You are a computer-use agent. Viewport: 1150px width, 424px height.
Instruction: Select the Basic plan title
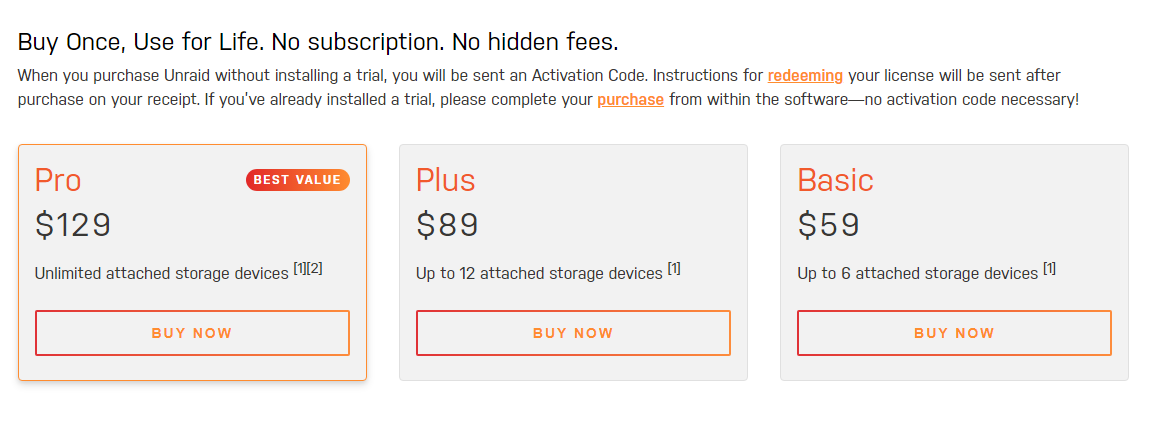pos(835,180)
